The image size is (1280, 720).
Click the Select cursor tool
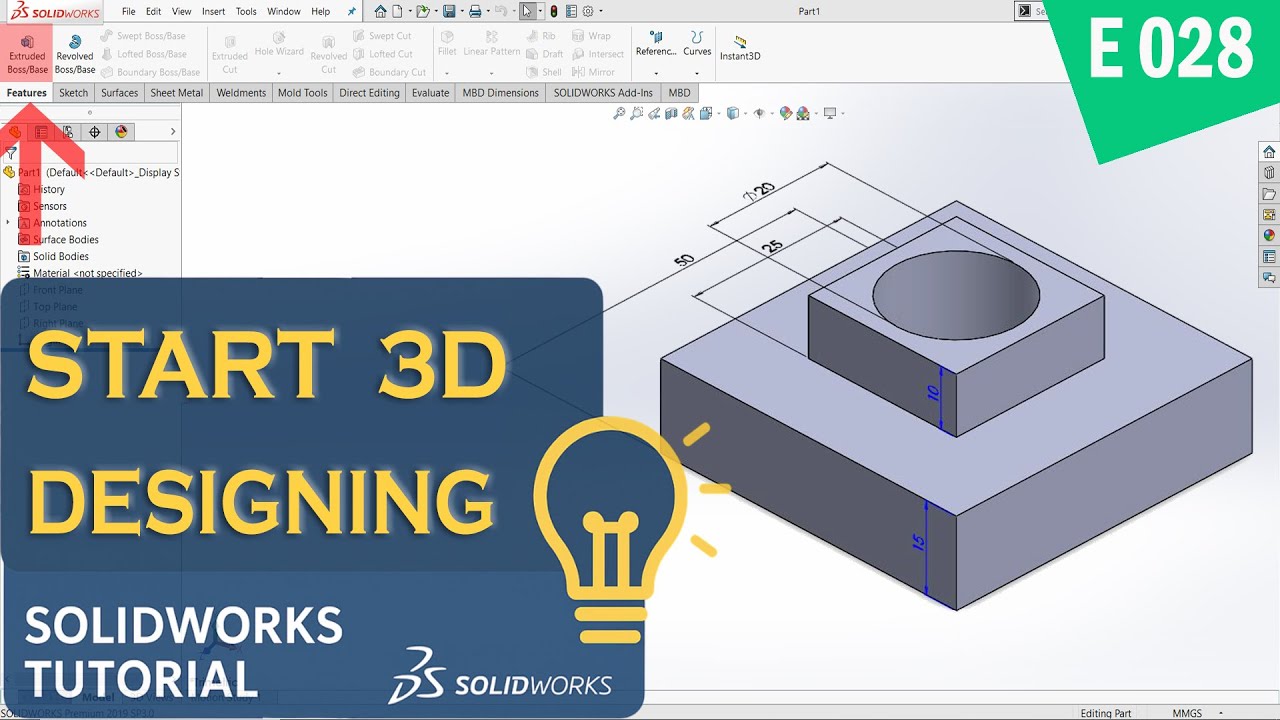(x=528, y=12)
